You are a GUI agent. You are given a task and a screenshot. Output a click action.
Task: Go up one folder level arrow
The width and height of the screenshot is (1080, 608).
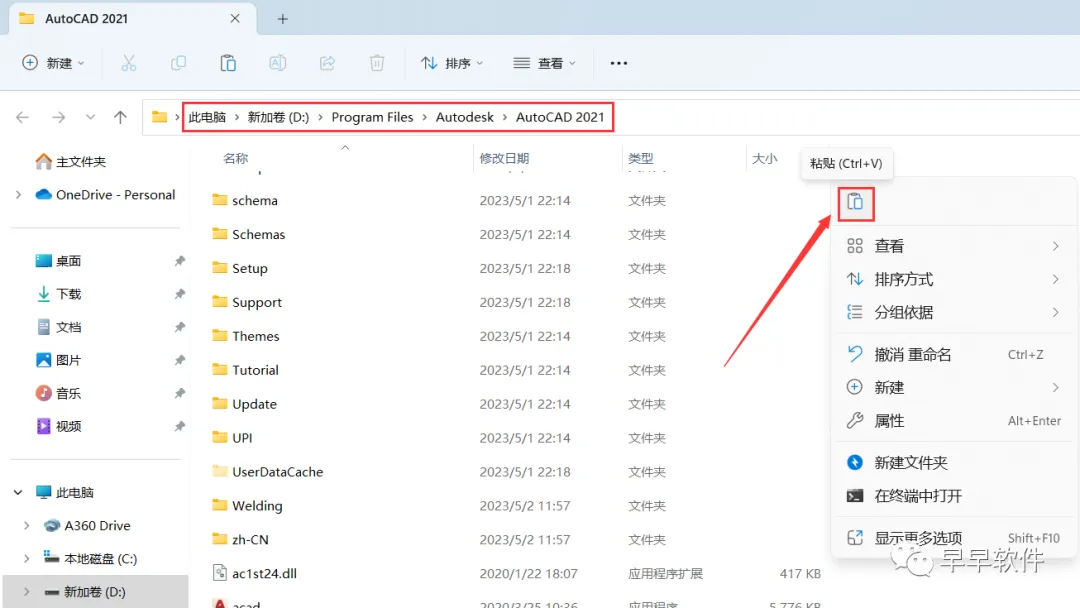pos(121,117)
